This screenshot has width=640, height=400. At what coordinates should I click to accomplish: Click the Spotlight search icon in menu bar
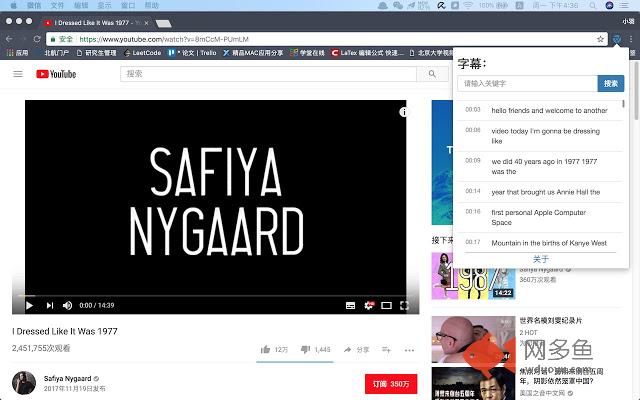click(x=592, y=5)
